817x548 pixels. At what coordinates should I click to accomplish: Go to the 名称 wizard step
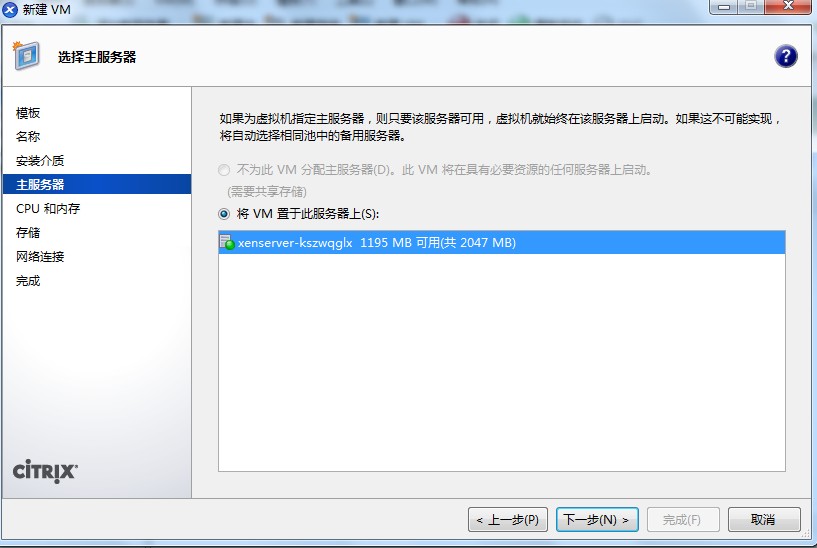coord(28,136)
